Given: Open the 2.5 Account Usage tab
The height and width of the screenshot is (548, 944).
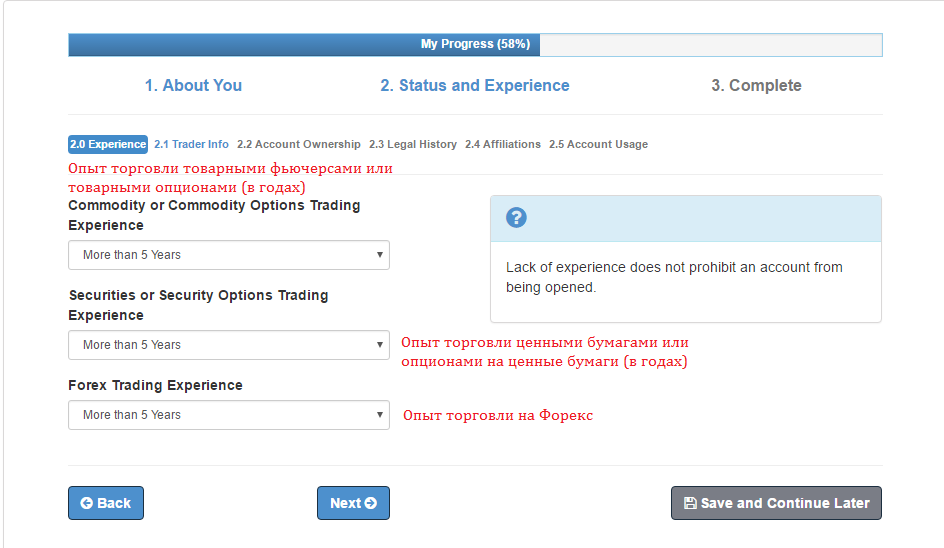Looking at the screenshot, I should (x=598, y=144).
